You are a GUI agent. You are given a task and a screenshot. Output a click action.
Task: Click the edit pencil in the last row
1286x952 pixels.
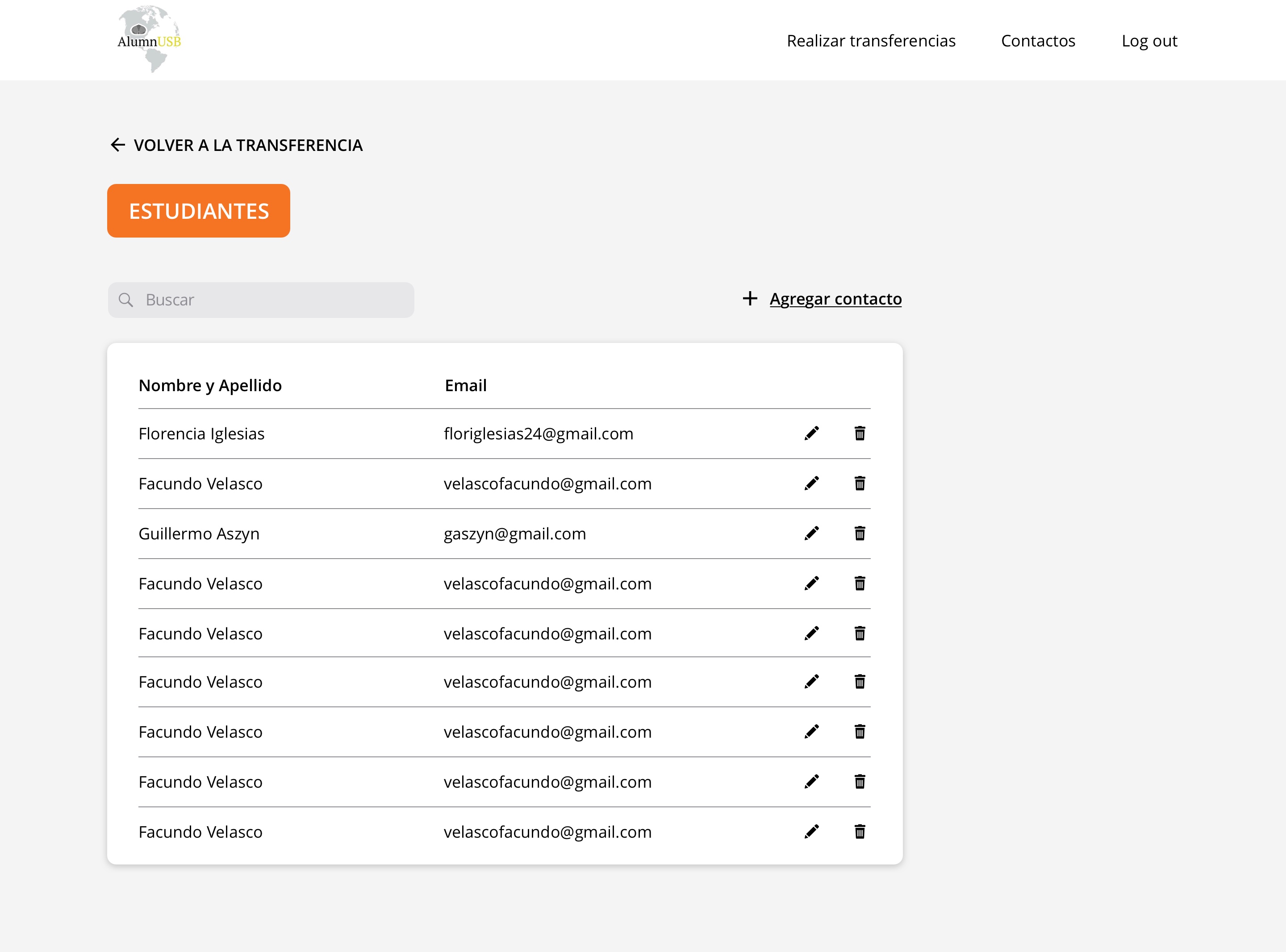tap(811, 831)
